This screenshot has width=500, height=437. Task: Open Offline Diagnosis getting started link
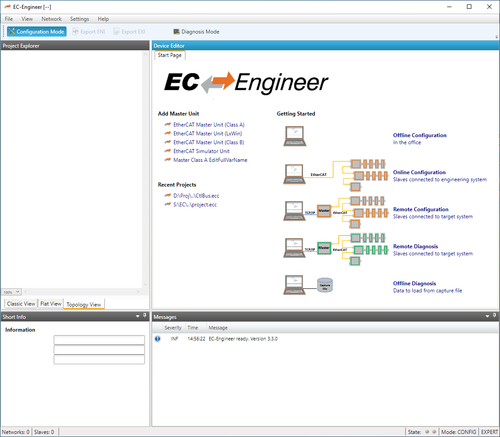[x=414, y=283]
